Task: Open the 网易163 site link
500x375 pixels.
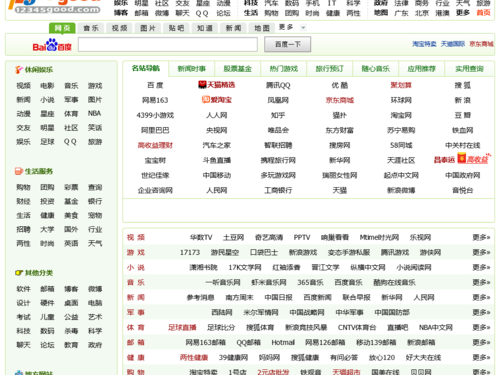Action: pyautogui.click(x=155, y=100)
